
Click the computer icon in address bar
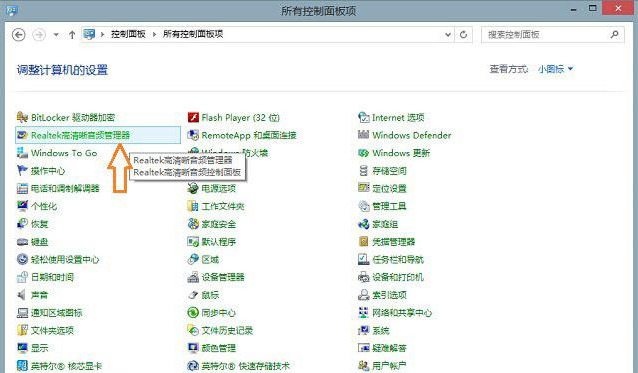[x=89, y=34]
